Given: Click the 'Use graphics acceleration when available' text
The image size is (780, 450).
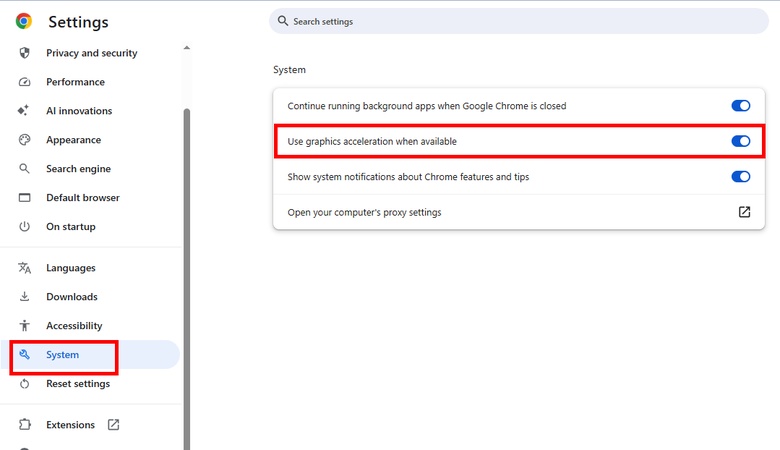Looking at the screenshot, I should [372, 141].
